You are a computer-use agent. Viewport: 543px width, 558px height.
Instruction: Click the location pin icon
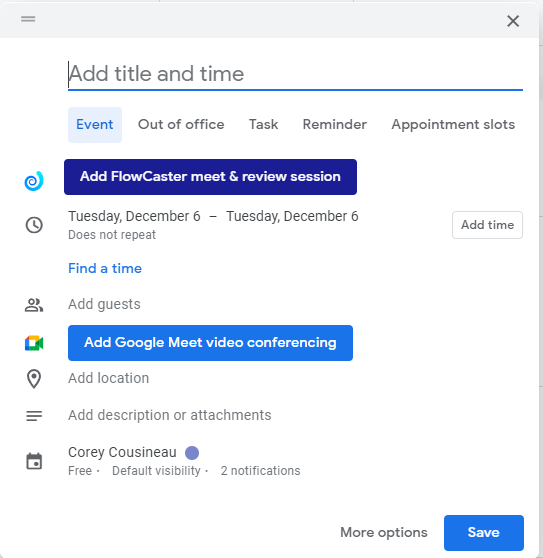coord(34,379)
